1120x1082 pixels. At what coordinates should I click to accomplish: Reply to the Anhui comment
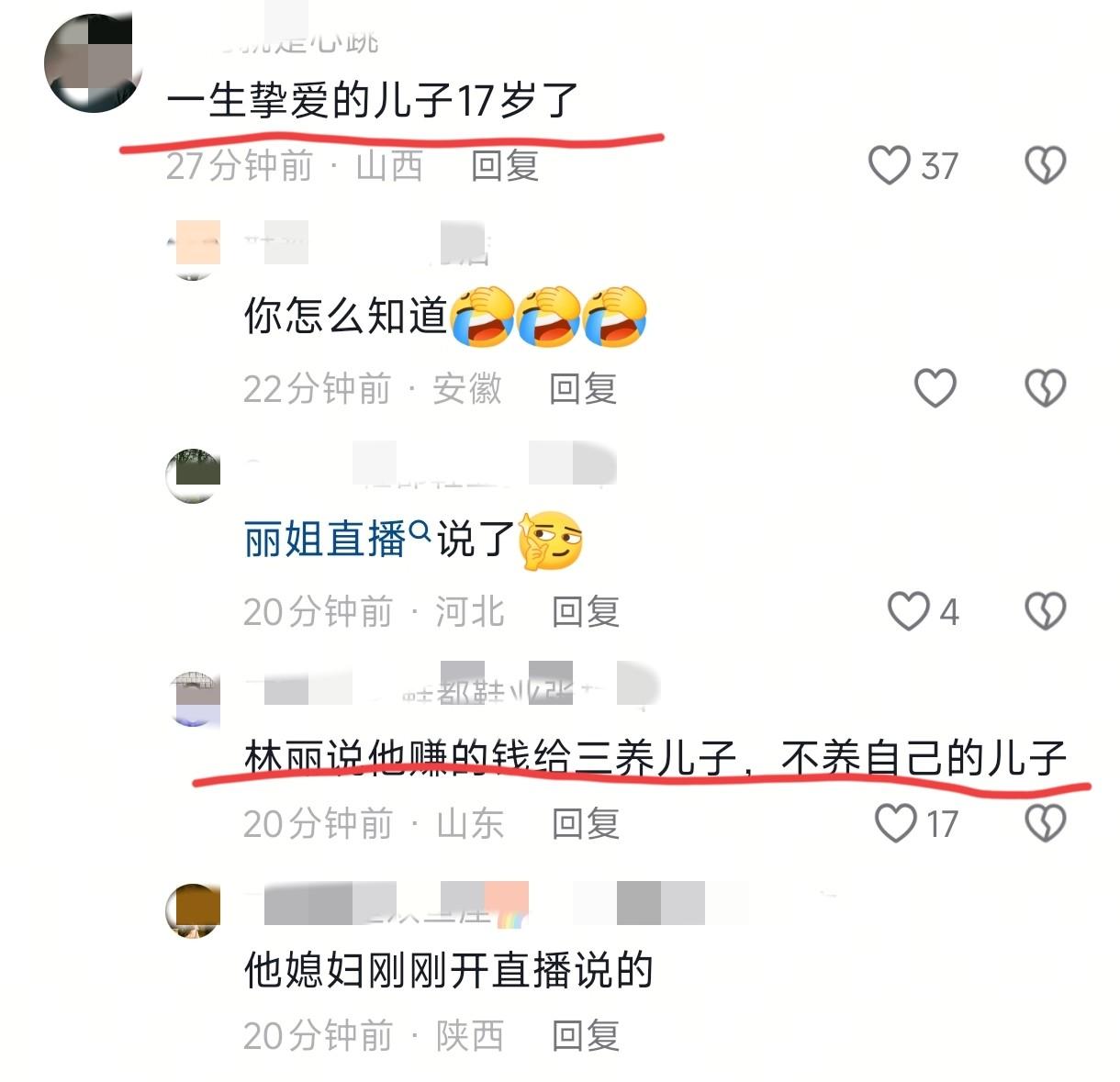point(583,389)
